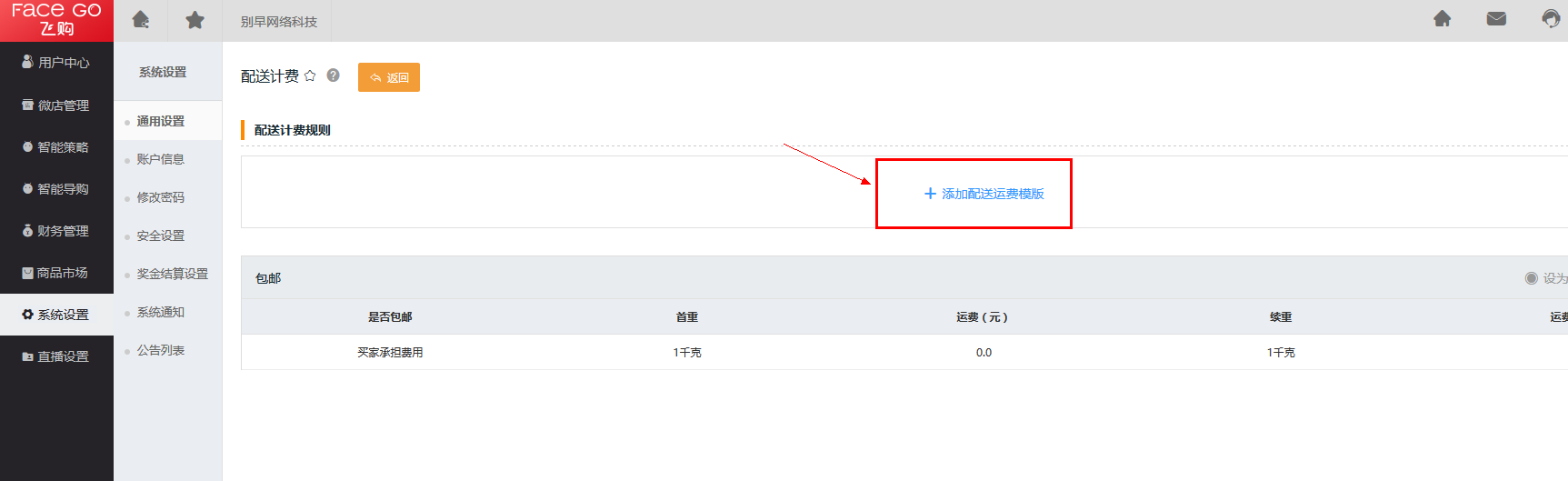Click the Face GO 飞购 logo
This screenshot has width=1568, height=481.
(56, 20)
